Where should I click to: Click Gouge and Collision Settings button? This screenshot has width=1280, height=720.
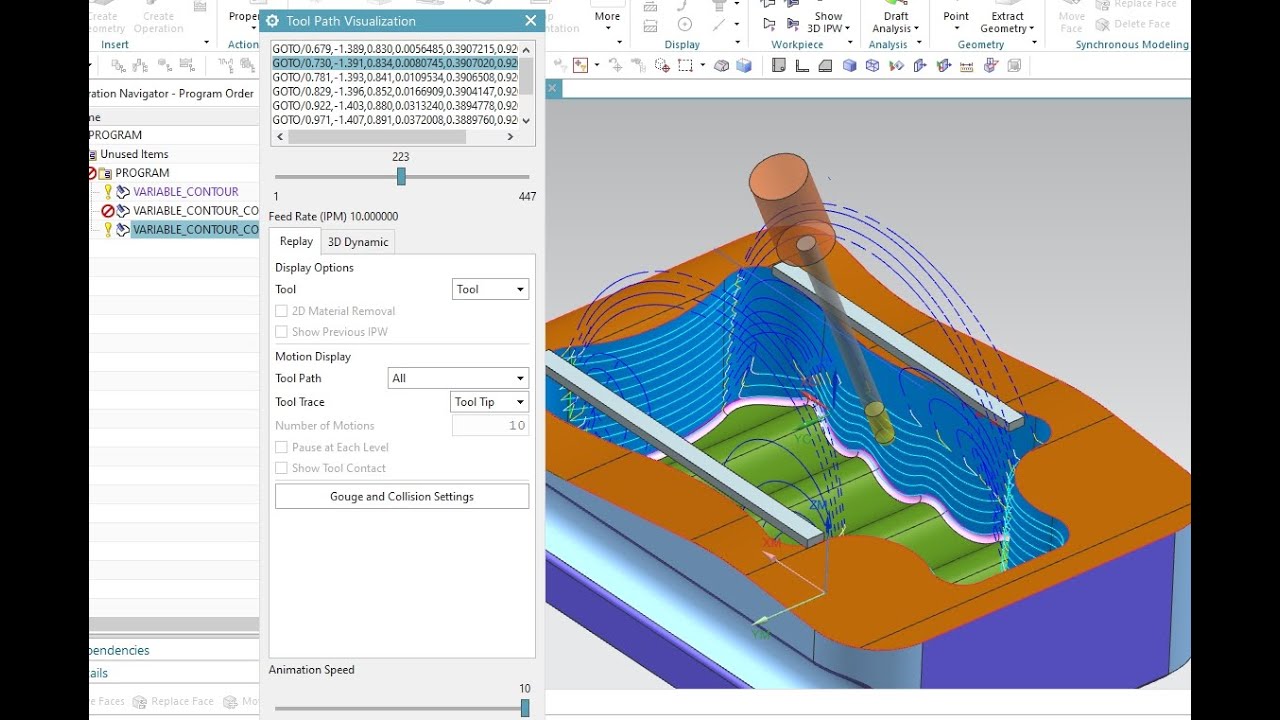pyautogui.click(x=402, y=496)
